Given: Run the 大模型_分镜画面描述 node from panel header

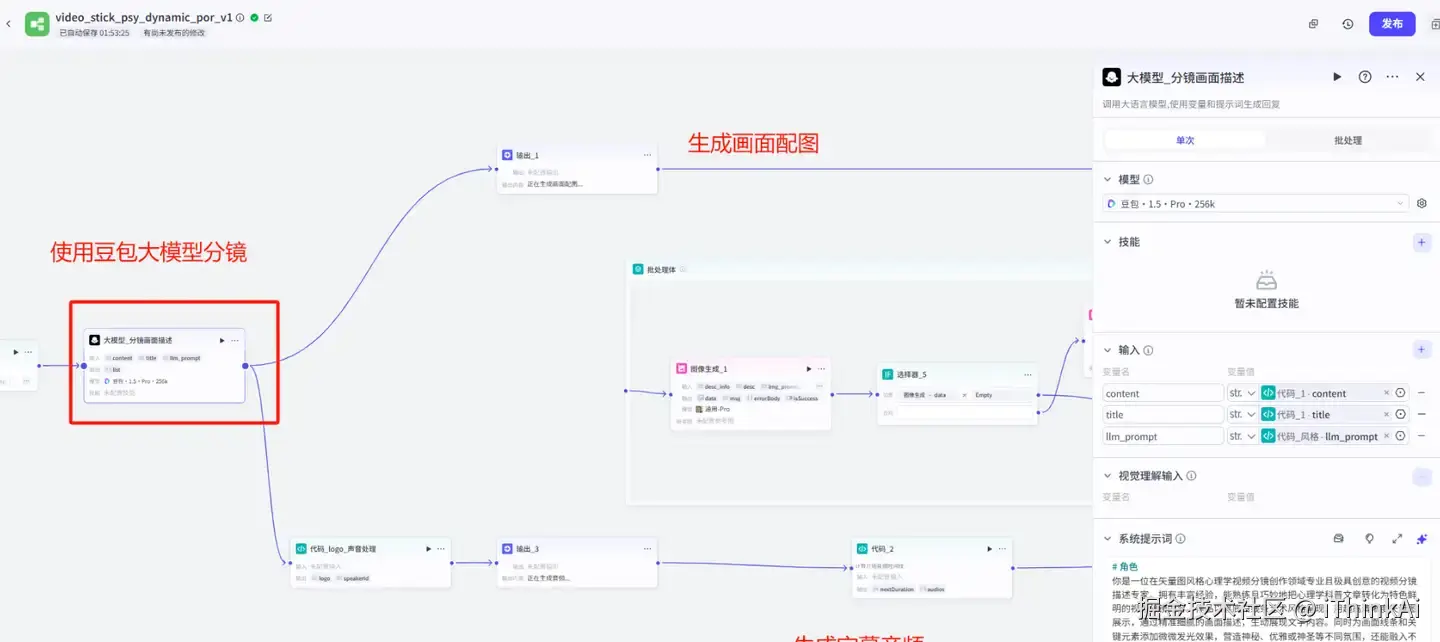Looking at the screenshot, I should click(1337, 77).
